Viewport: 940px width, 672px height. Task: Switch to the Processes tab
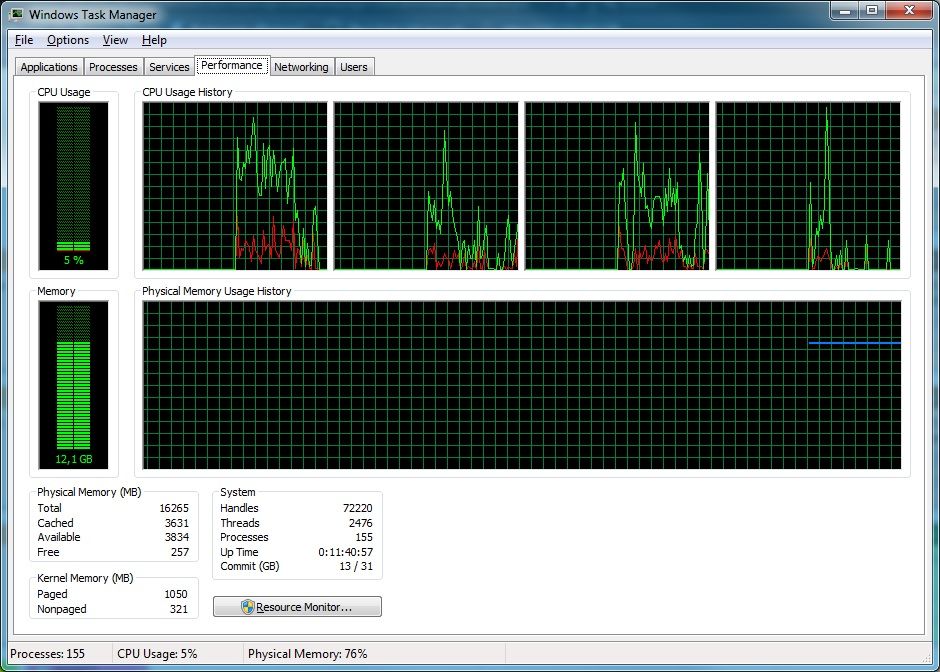113,67
